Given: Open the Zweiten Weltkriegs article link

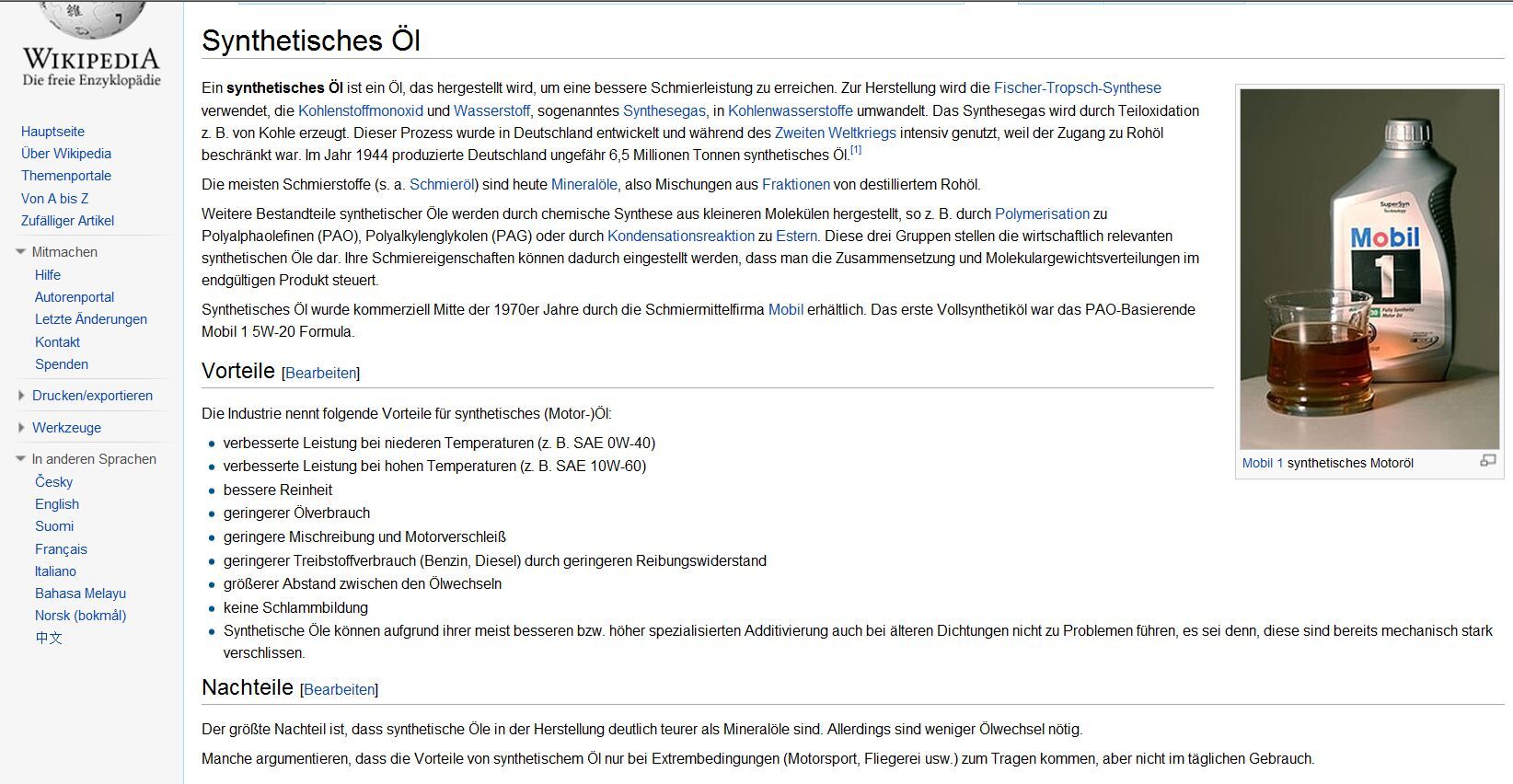Looking at the screenshot, I should point(835,133).
